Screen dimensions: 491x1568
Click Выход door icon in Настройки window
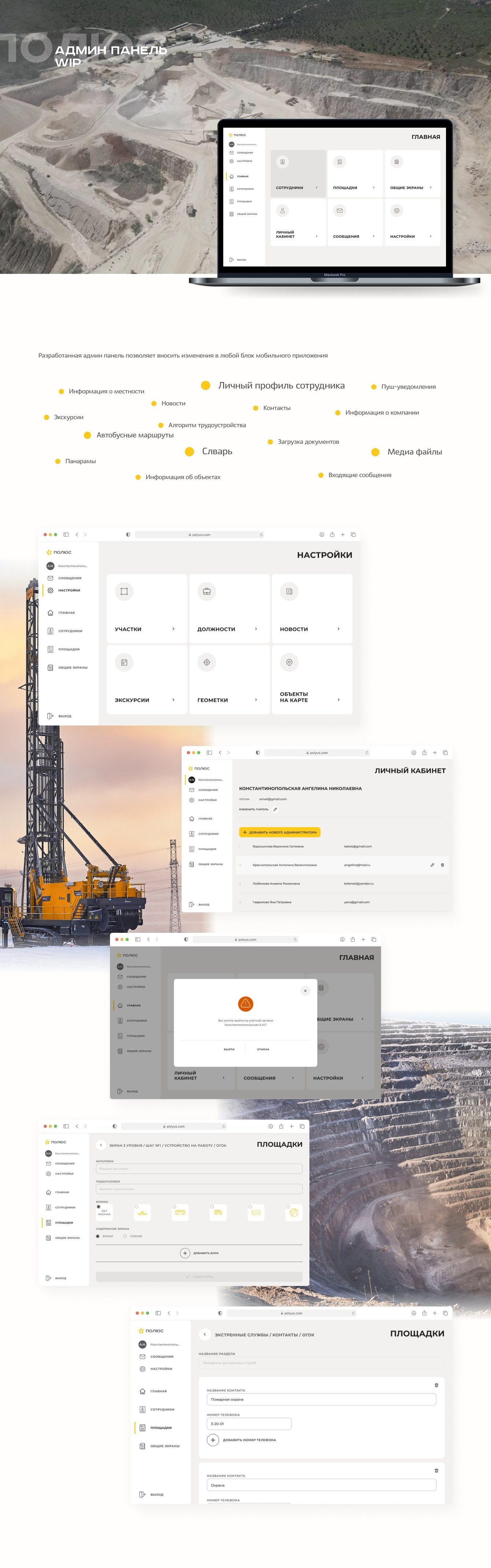click(51, 716)
